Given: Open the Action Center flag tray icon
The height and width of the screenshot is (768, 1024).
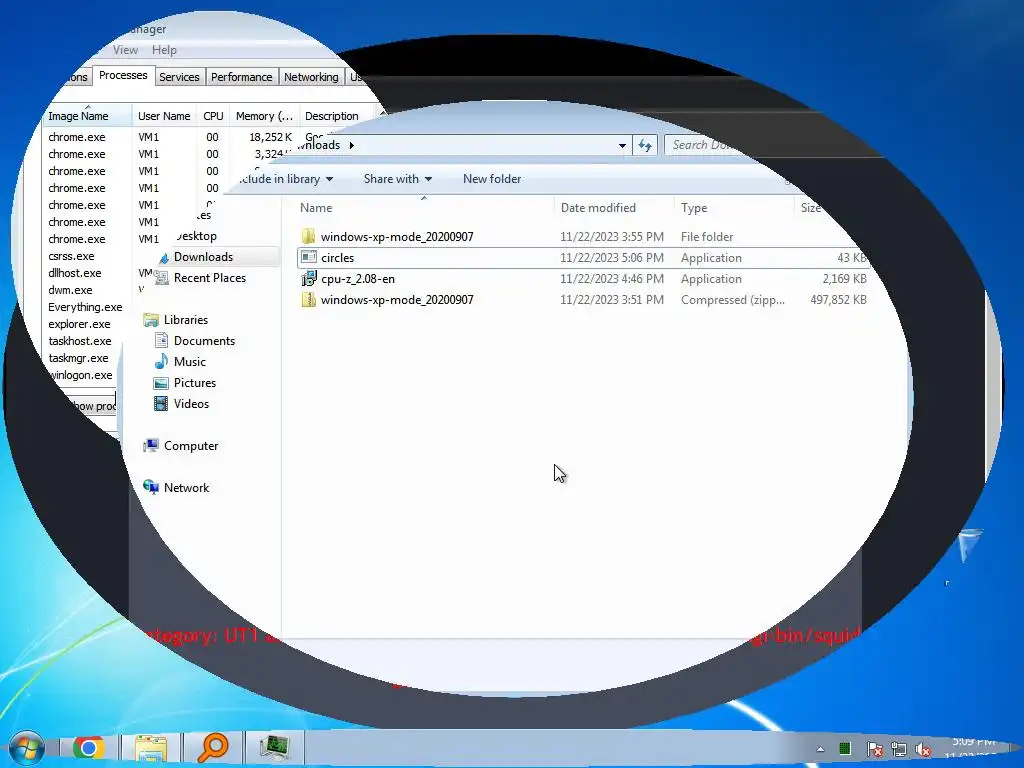Looking at the screenshot, I should (874, 749).
